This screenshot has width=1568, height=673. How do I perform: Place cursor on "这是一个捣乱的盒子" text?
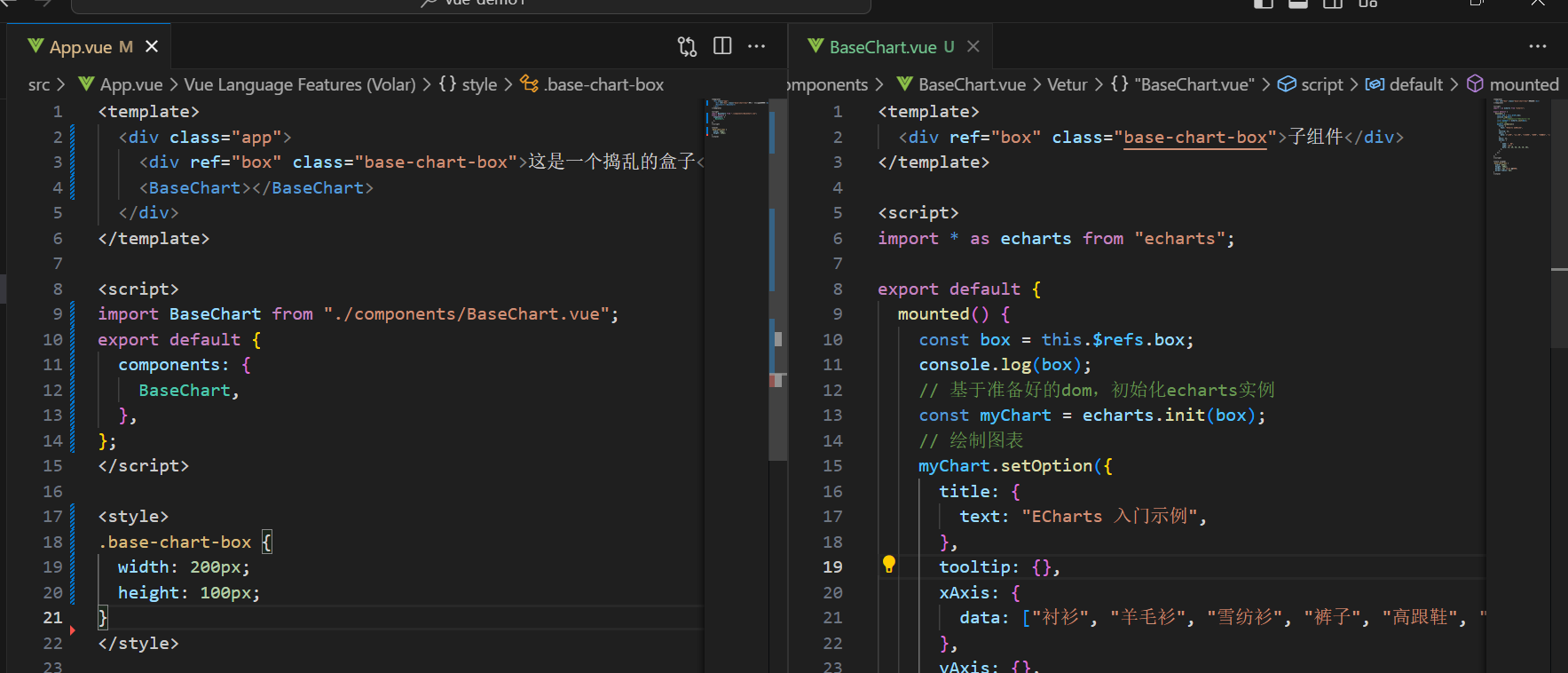[x=611, y=162]
